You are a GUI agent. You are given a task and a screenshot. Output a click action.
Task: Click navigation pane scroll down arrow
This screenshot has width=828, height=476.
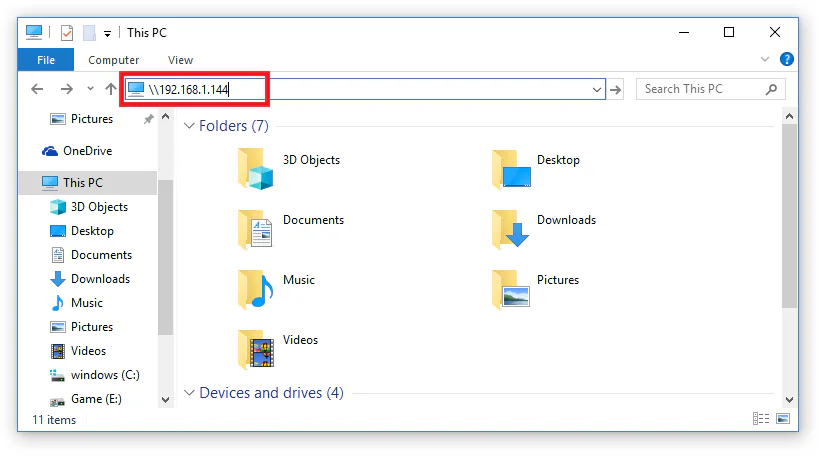pos(165,400)
